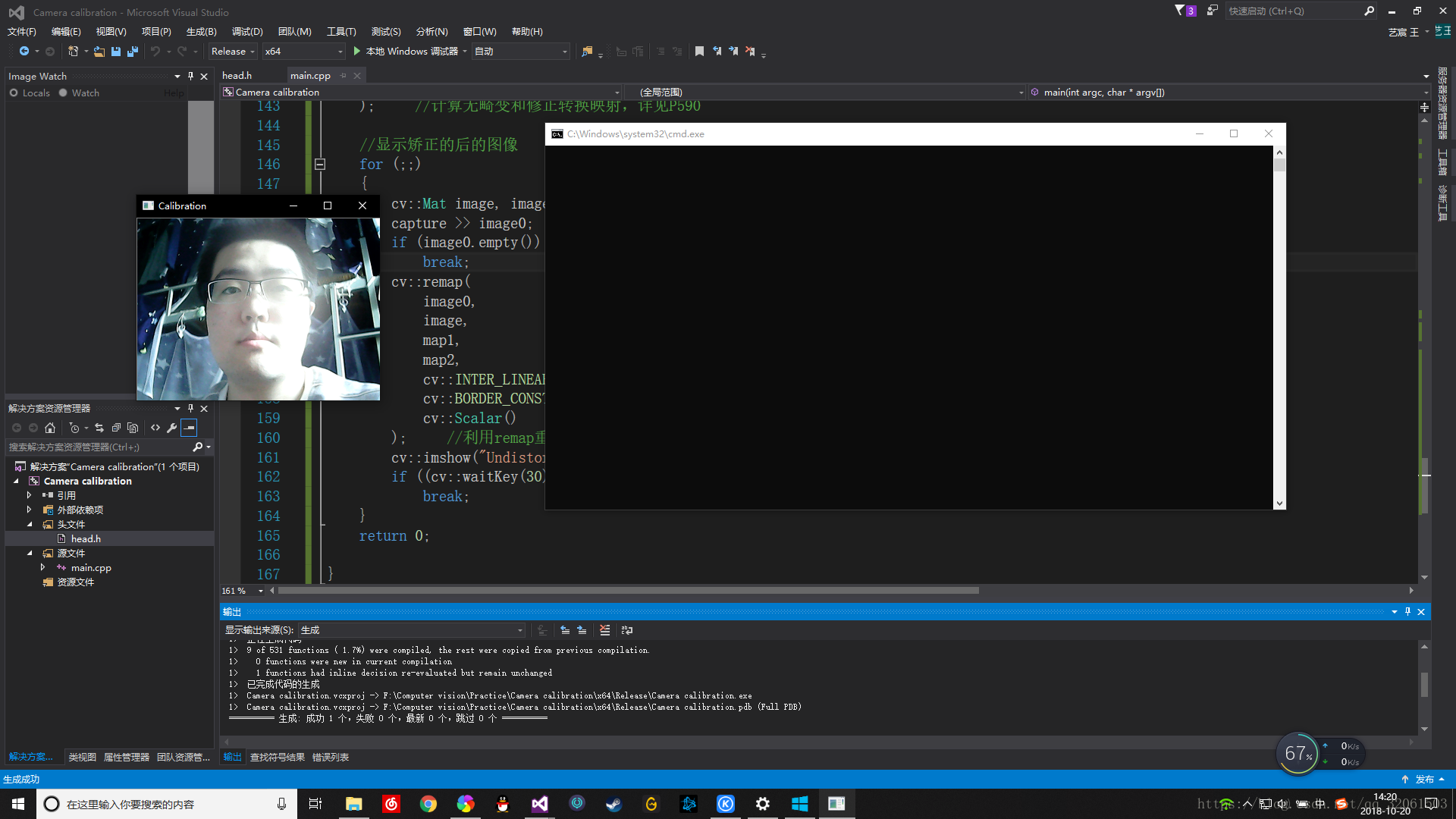The image size is (1456, 819).
Task: Click the toolbar bookmark icon
Action: point(699,52)
